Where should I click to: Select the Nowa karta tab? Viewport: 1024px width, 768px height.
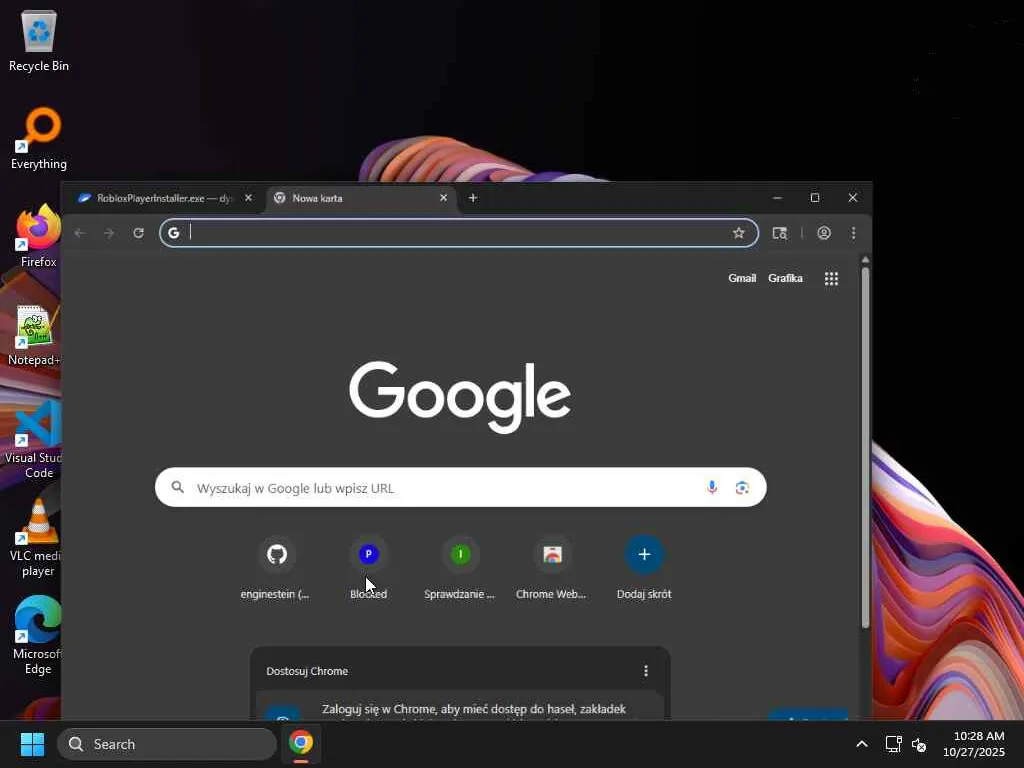coord(361,198)
